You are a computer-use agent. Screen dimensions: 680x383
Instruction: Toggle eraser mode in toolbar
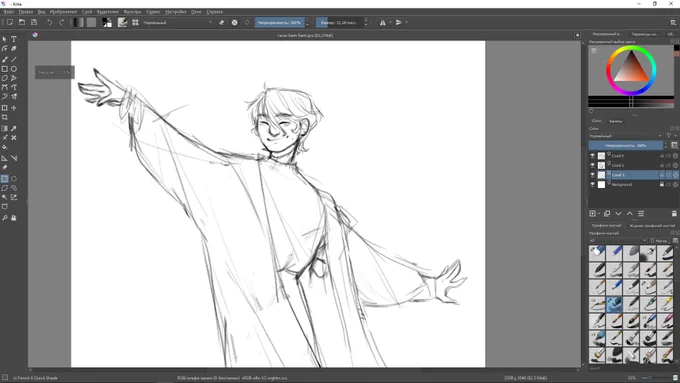pyautogui.click(x=222, y=22)
